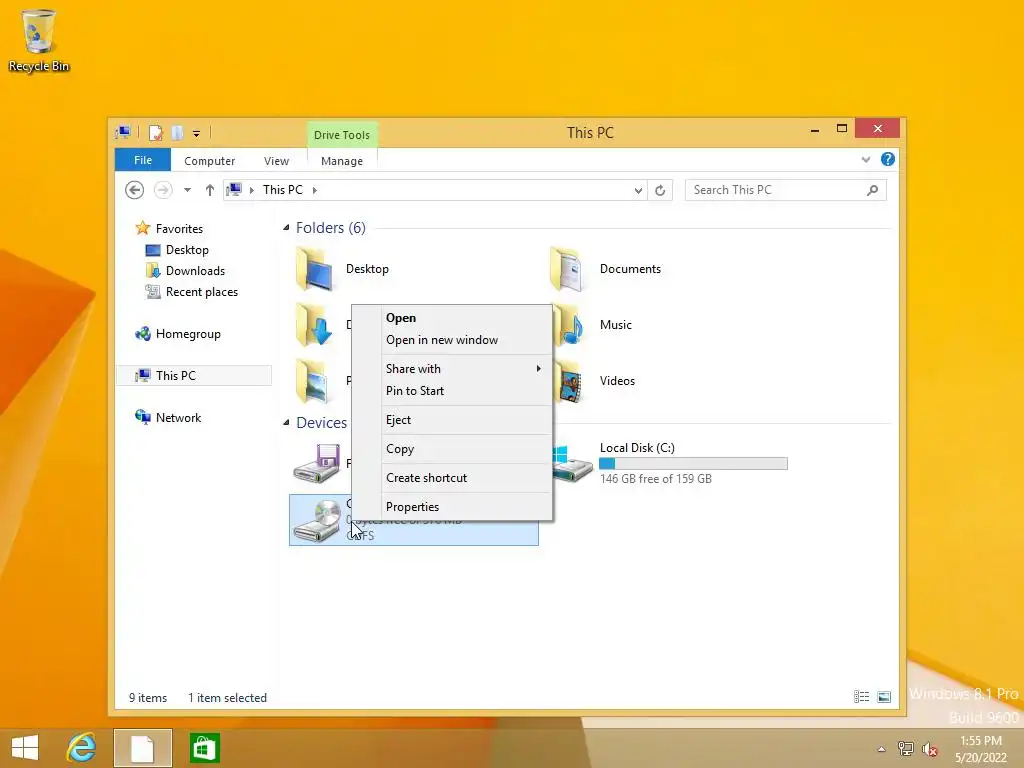Click the muted volume tray icon
Viewport: 1024px width, 768px height.
(930, 749)
